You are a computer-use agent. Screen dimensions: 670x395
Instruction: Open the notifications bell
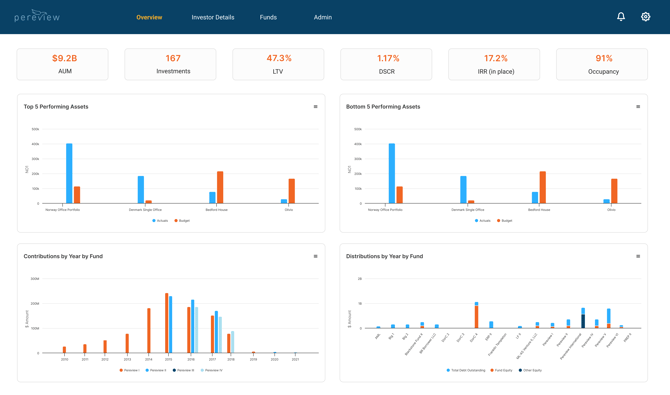tap(621, 17)
